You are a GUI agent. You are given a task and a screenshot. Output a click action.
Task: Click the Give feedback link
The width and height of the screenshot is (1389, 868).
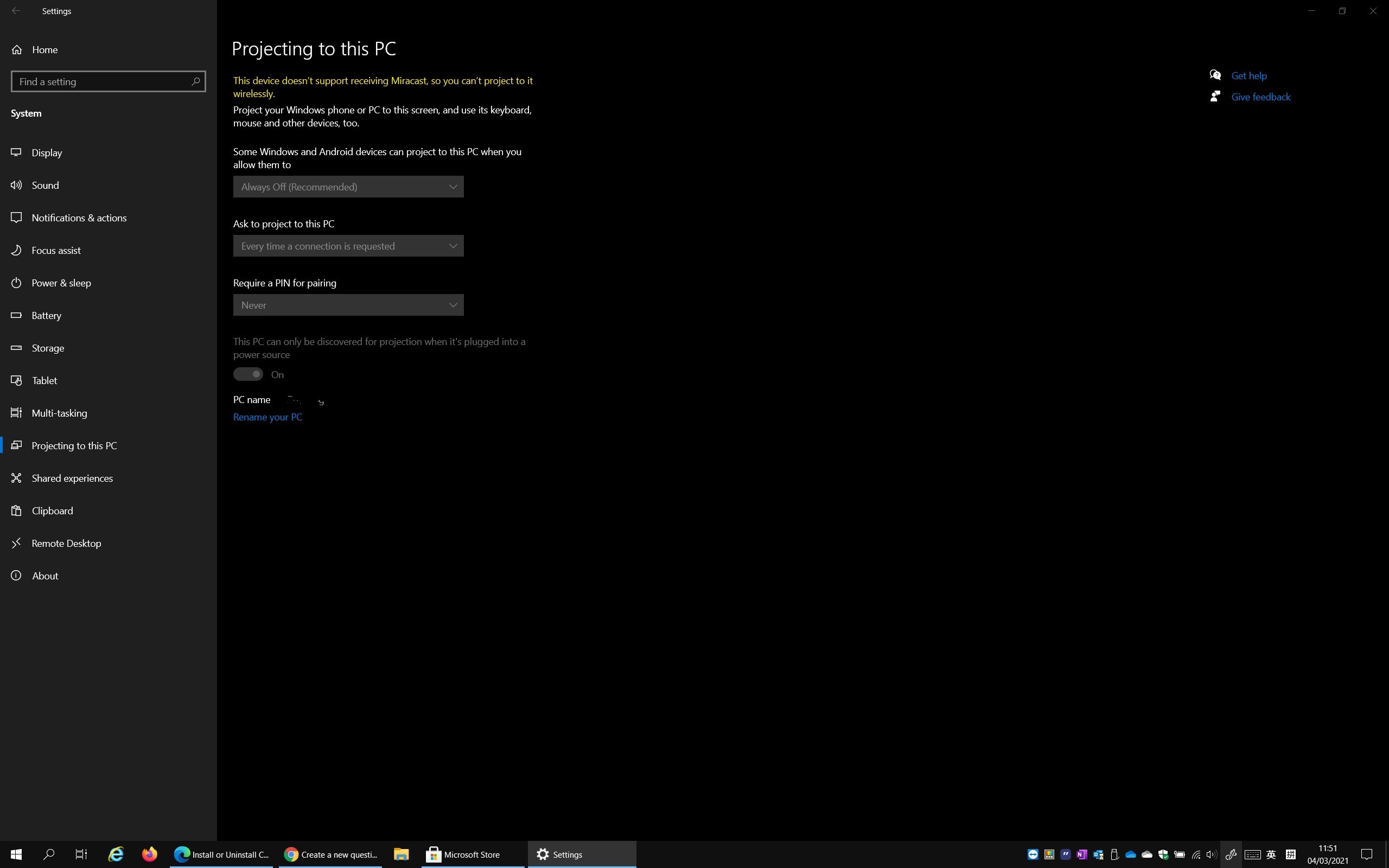click(x=1260, y=97)
